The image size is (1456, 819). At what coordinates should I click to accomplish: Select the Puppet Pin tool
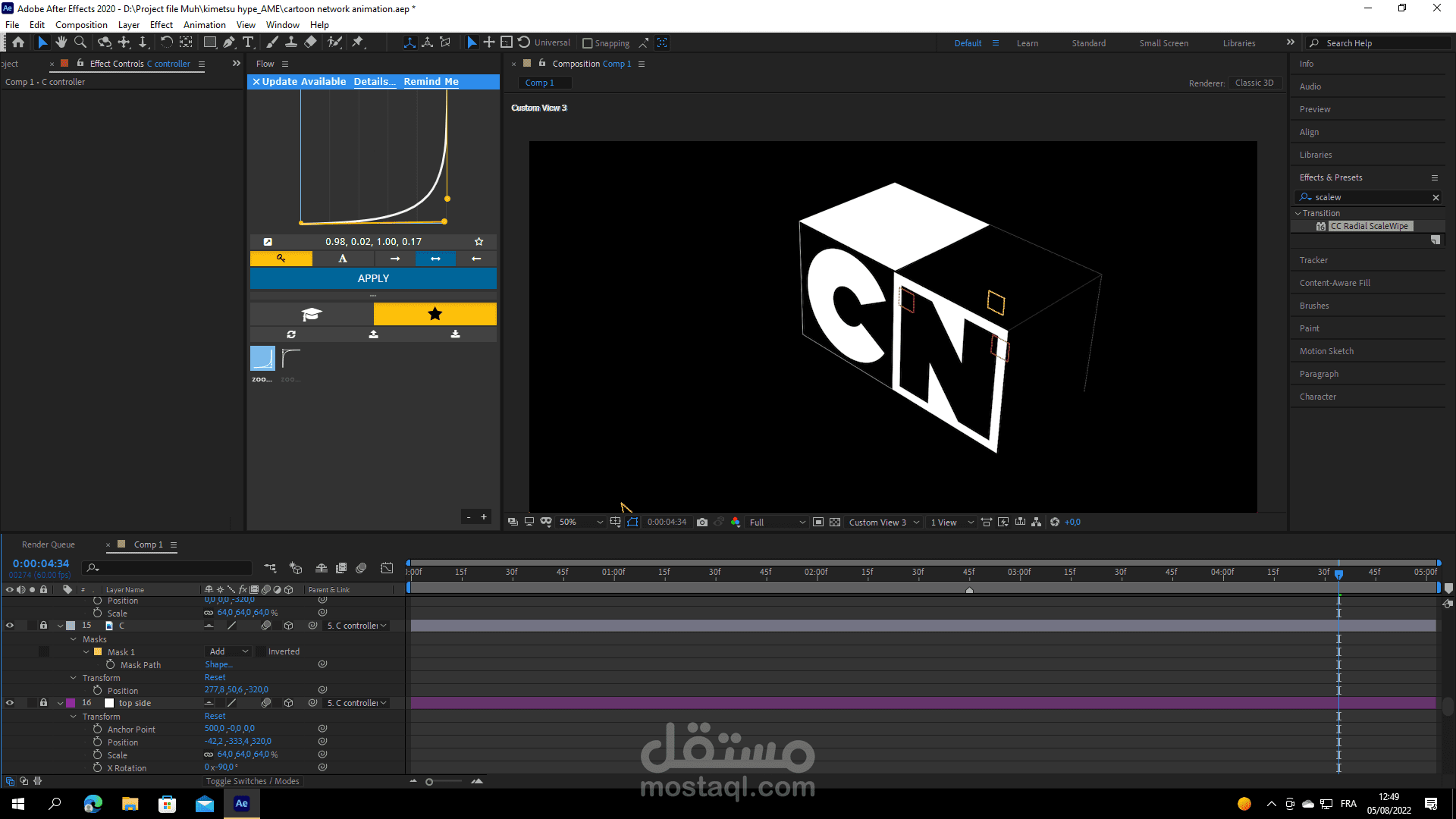coord(358,42)
